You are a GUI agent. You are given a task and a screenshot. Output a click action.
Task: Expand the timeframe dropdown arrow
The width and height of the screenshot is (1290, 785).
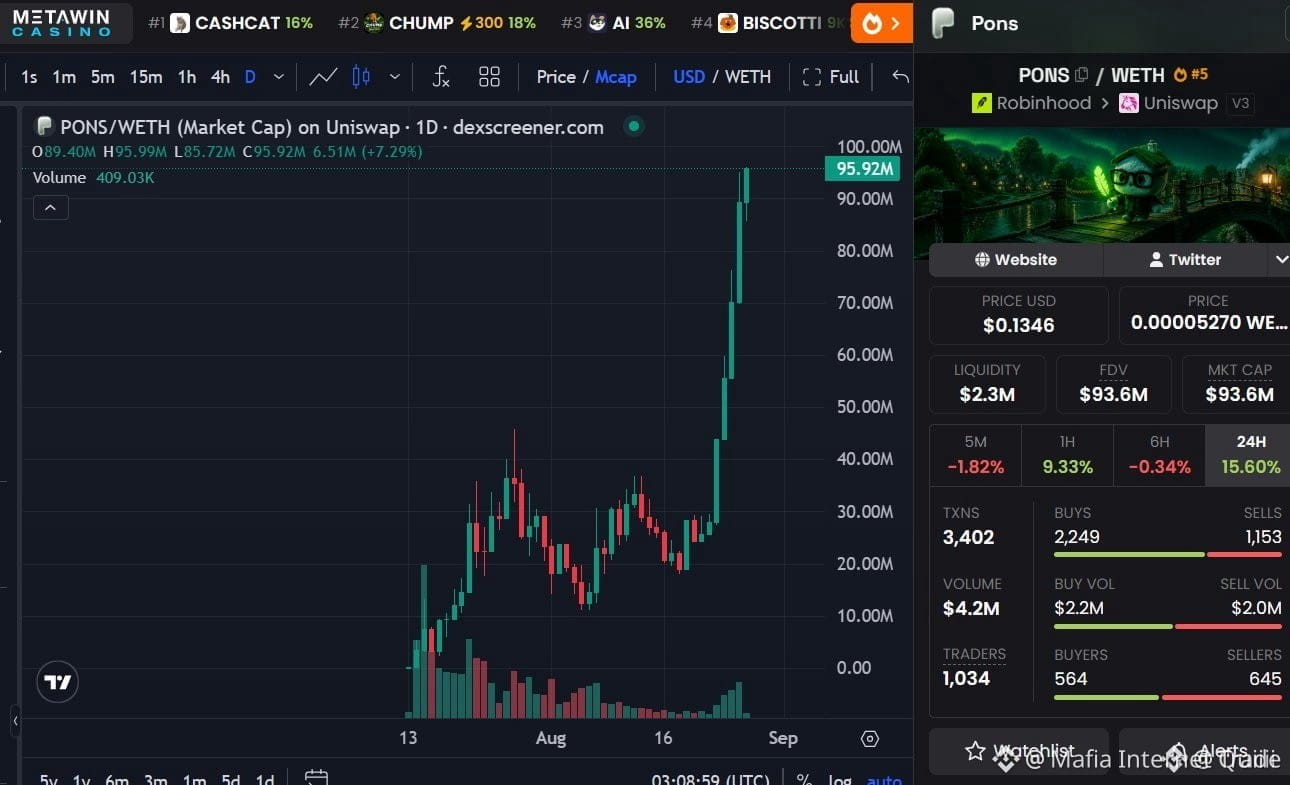[x=279, y=77]
